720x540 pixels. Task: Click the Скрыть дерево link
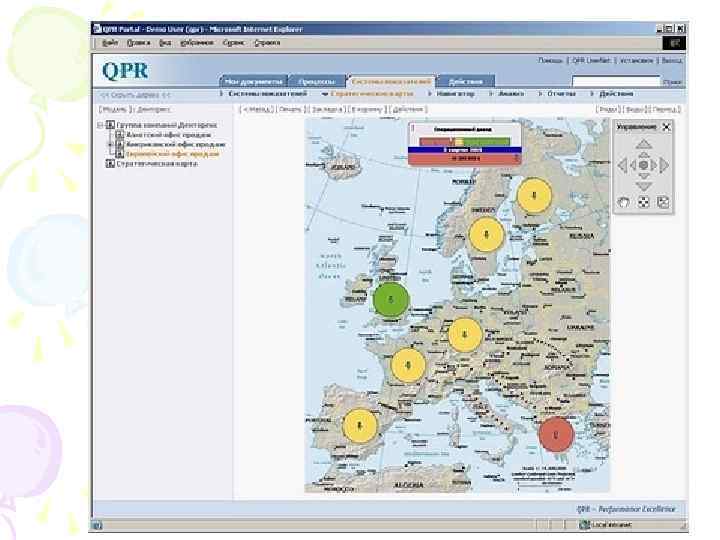pyautogui.click(x=135, y=96)
